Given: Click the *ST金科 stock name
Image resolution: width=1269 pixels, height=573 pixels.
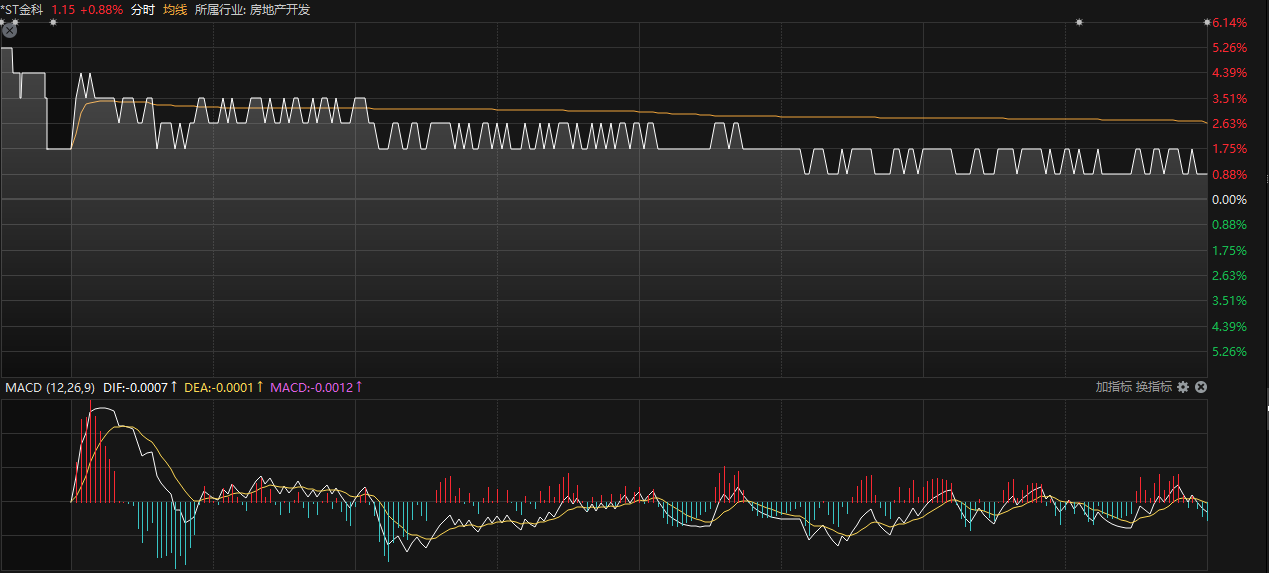Looking at the screenshot, I should click(22, 9).
